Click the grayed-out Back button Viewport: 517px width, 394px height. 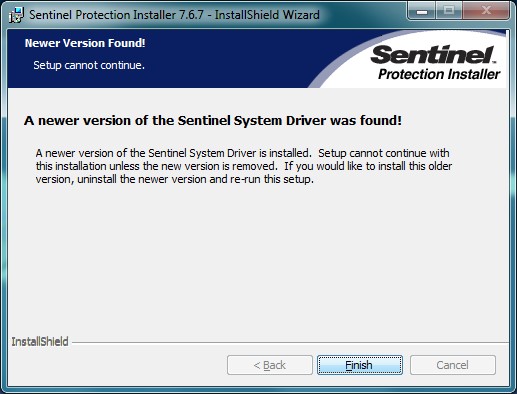tap(270, 365)
